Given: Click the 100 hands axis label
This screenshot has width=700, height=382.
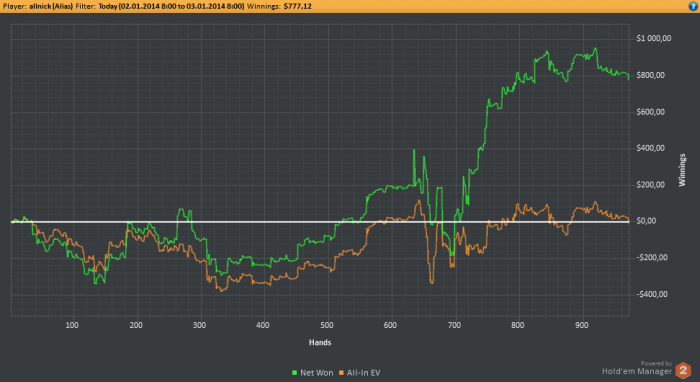Looking at the screenshot, I should point(72,325).
